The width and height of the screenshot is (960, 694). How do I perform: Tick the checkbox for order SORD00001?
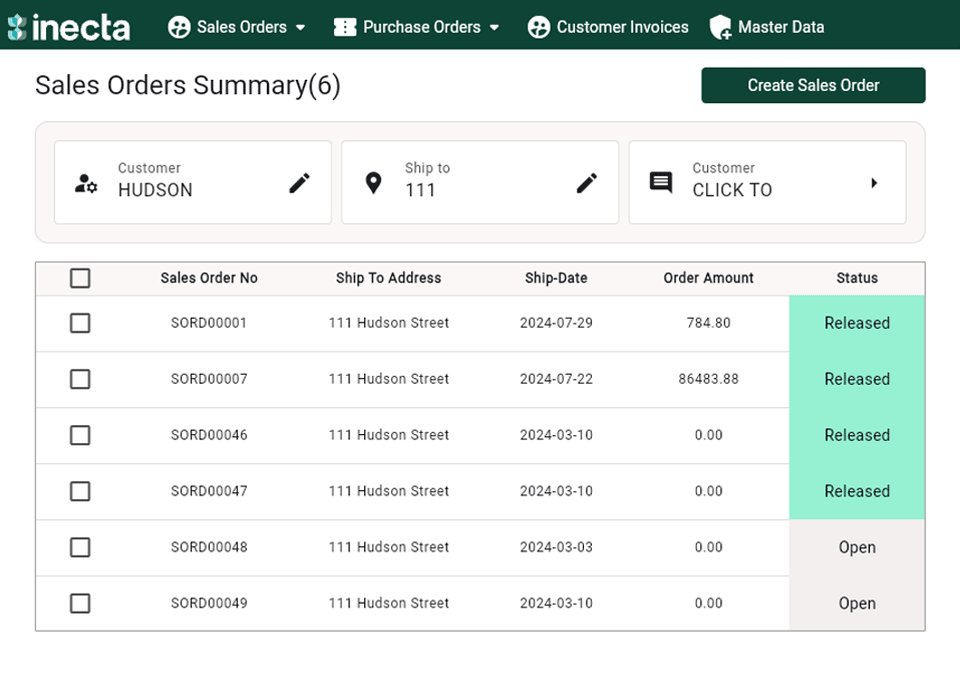(80, 323)
